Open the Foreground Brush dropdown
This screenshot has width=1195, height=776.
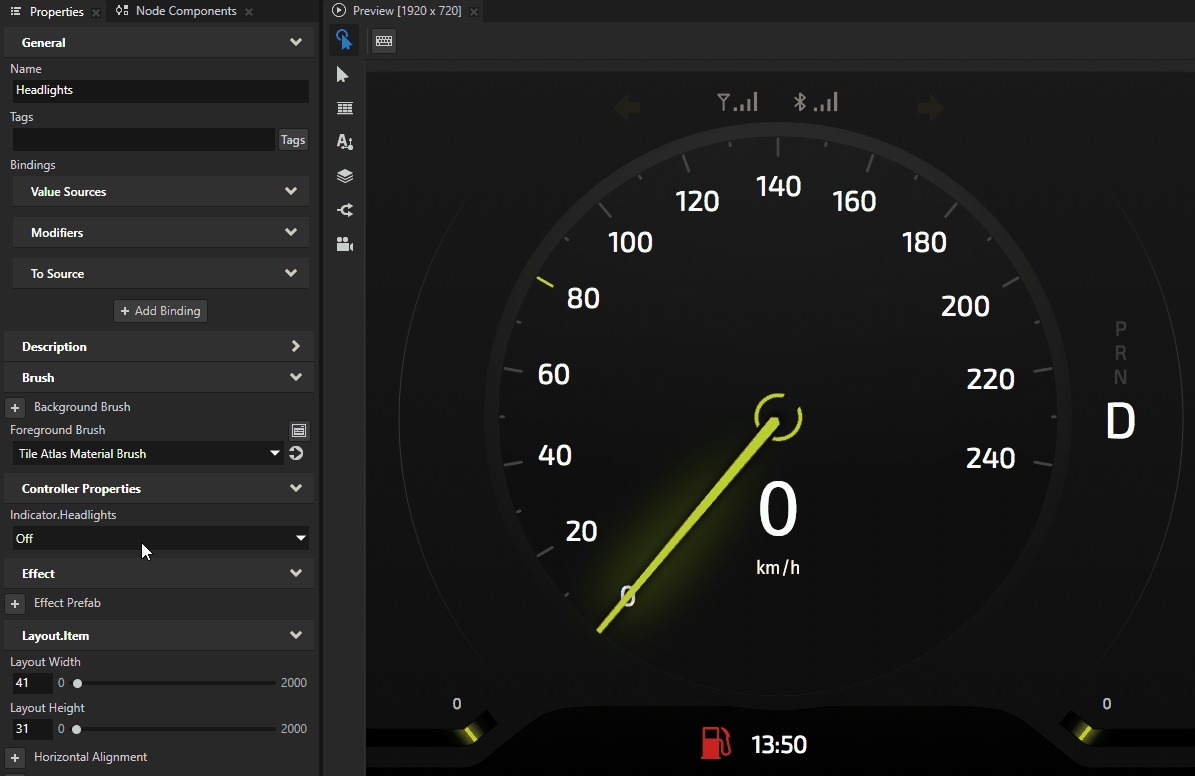click(149, 454)
